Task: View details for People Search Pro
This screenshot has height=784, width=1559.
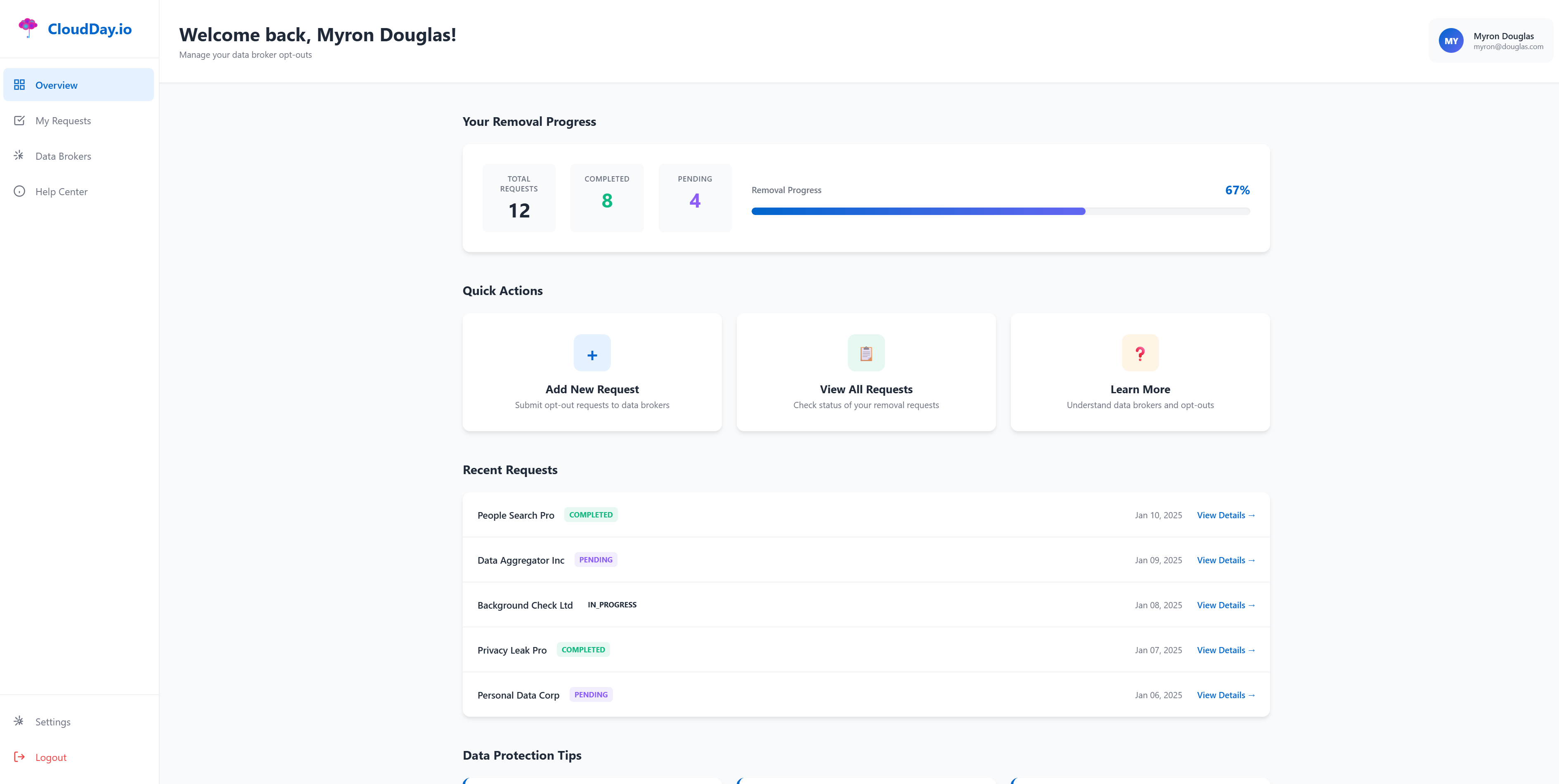Action: click(1225, 515)
